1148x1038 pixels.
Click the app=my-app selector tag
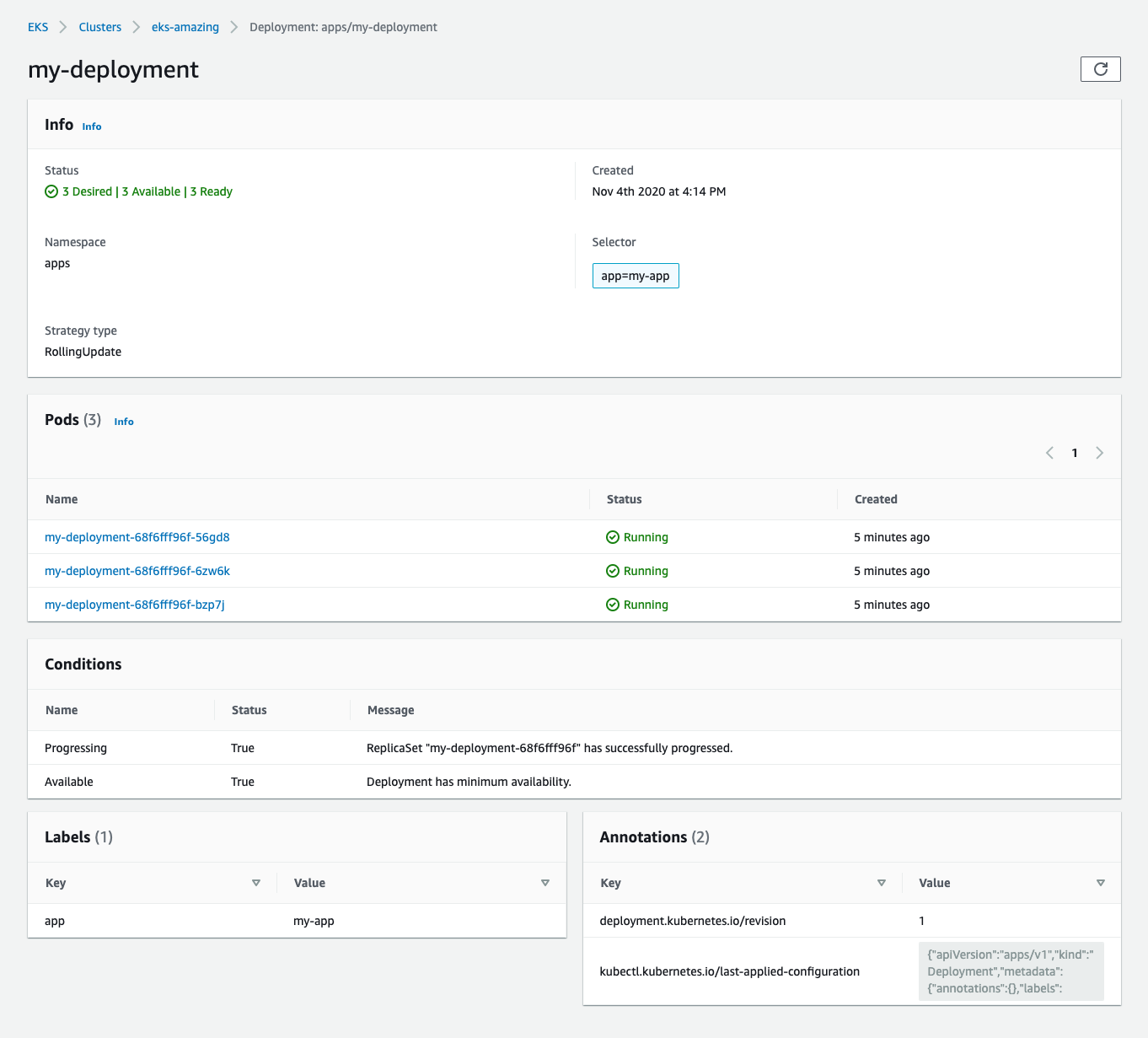tap(636, 276)
